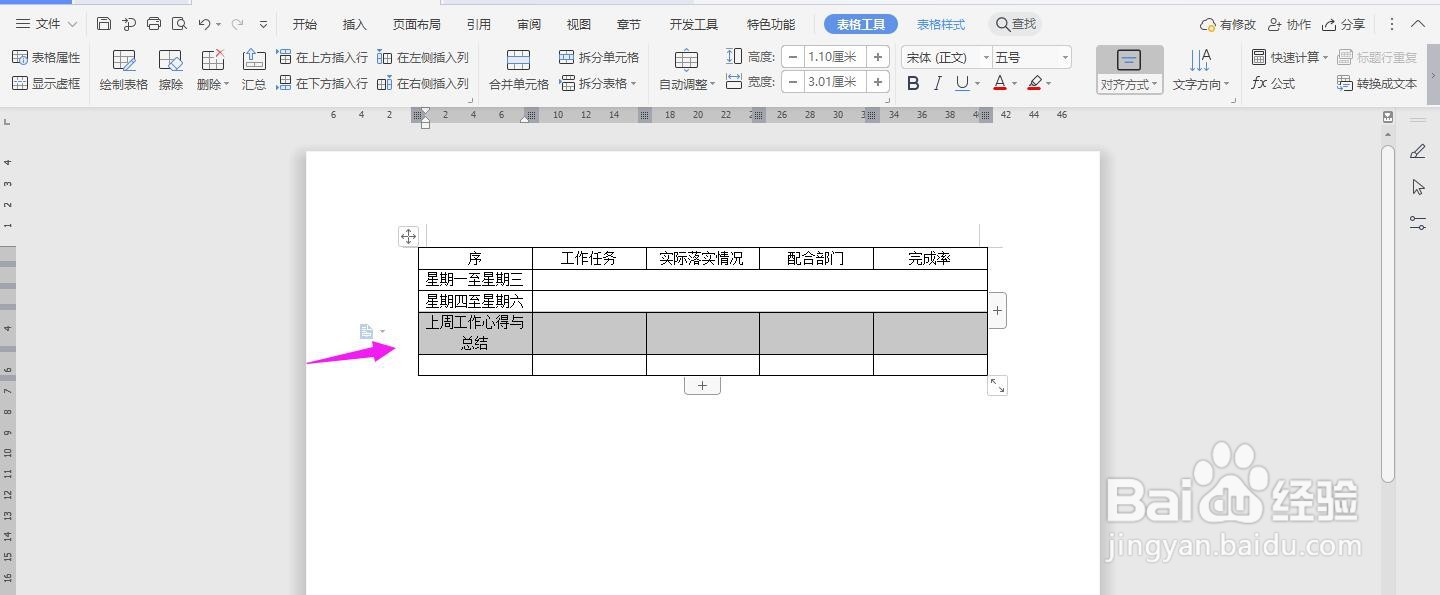Select the 绘制表格 draw table tool
This screenshot has width=1440, height=595.
(x=124, y=71)
